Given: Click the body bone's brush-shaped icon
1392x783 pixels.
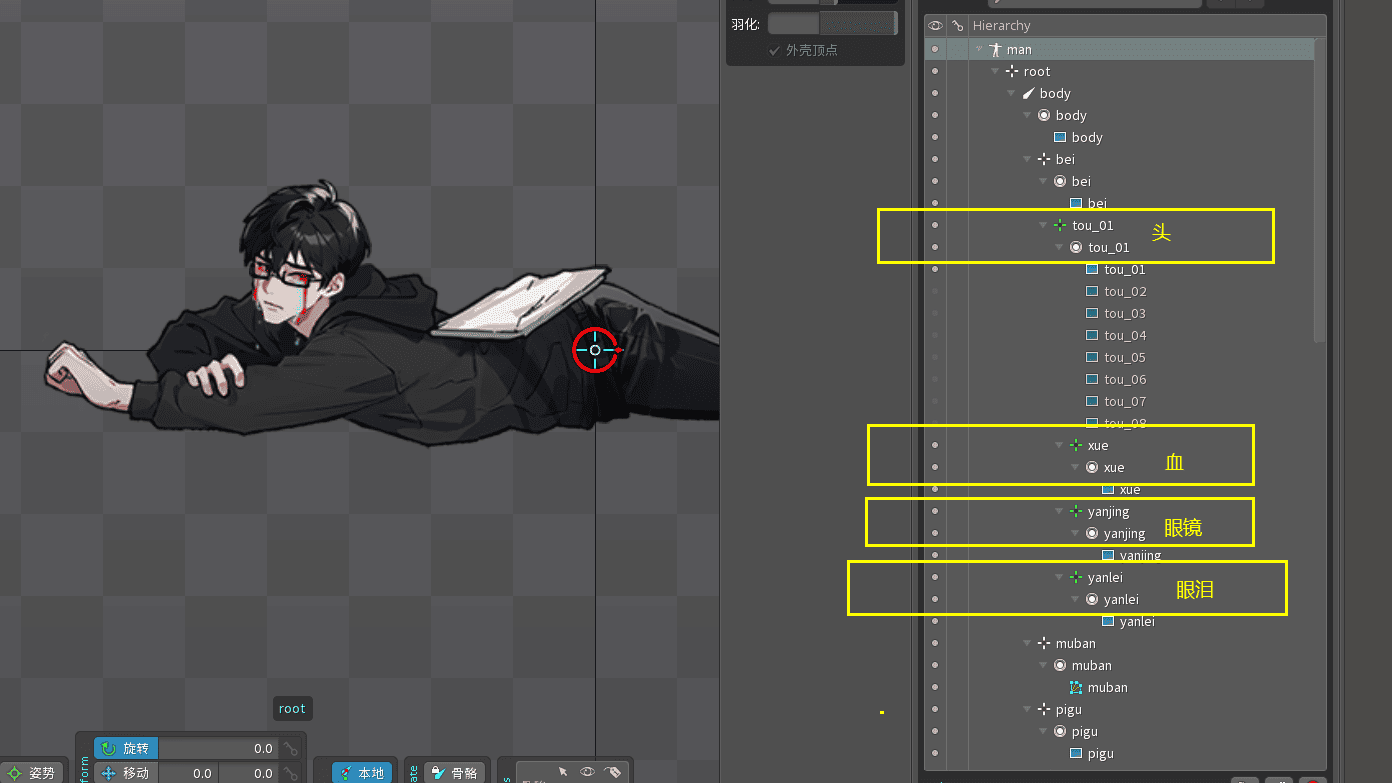Looking at the screenshot, I should pos(1028,93).
